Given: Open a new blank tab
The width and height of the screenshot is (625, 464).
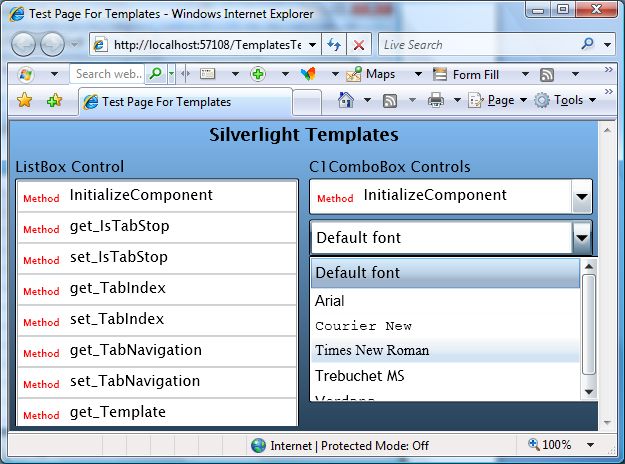Looking at the screenshot, I should 307,102.
